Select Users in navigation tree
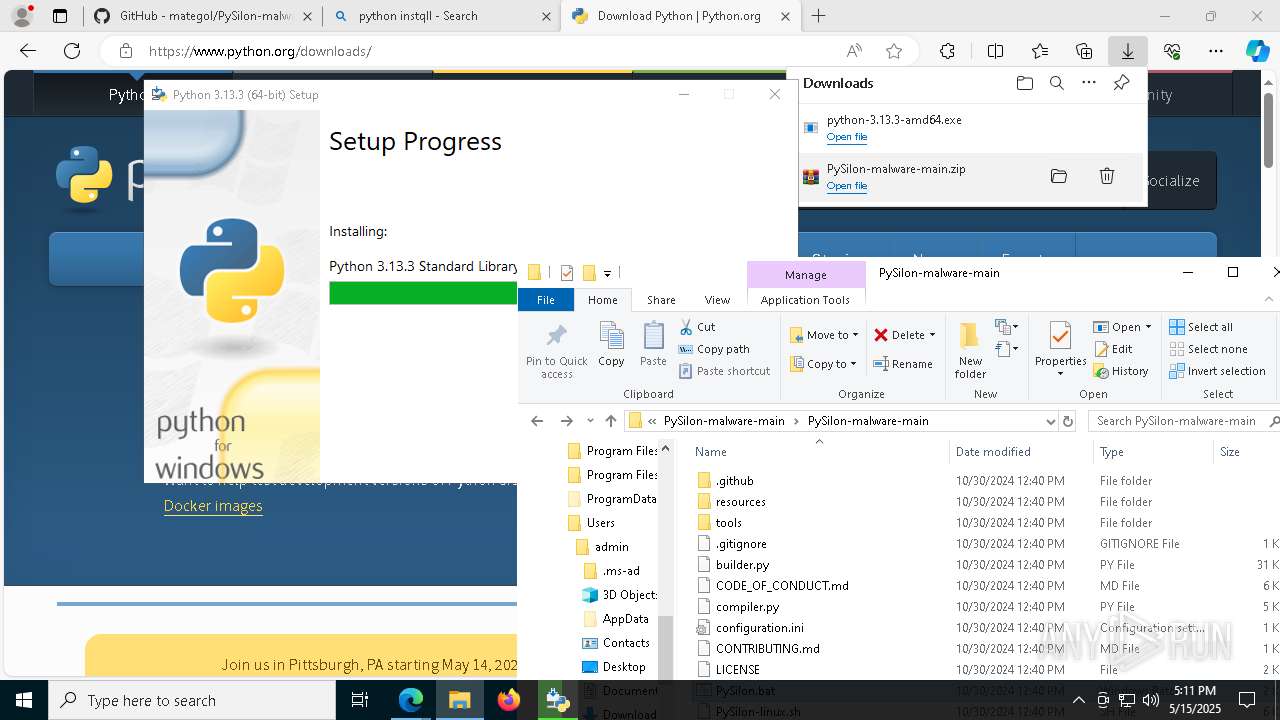This screenshot has width=1280, height=720. click(600, 523)
